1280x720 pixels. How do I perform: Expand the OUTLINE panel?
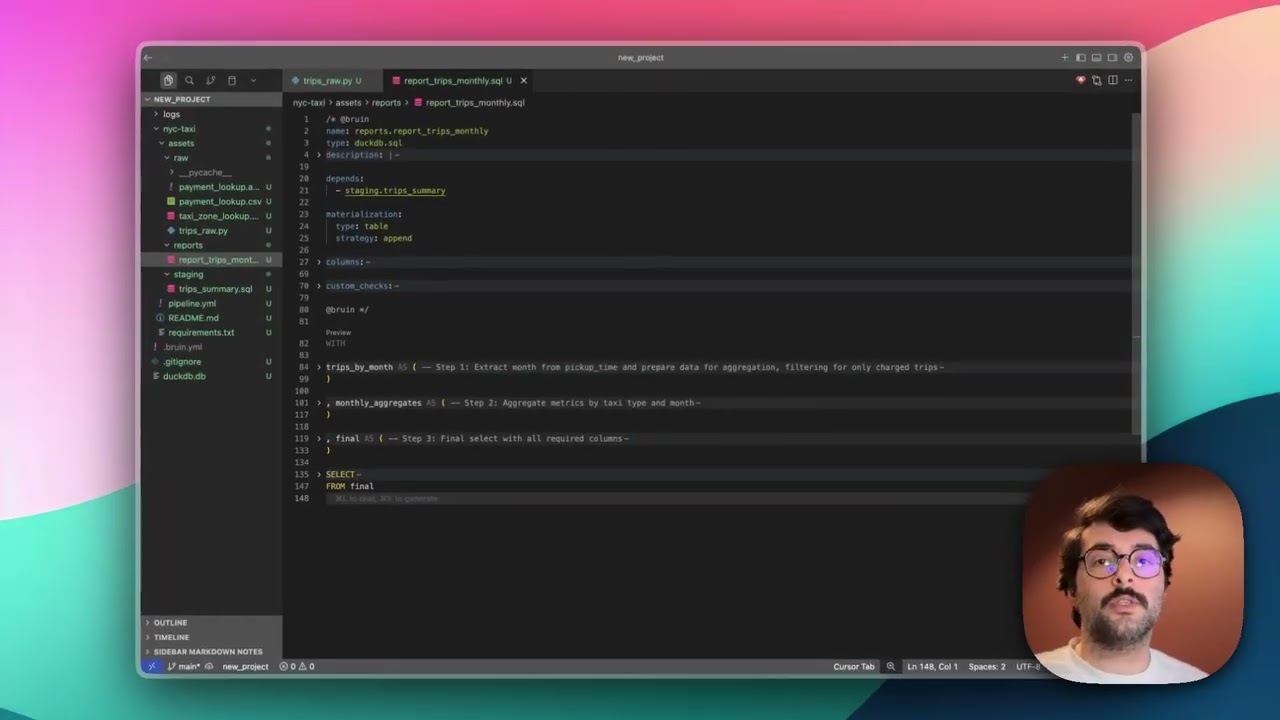(211, 622)
